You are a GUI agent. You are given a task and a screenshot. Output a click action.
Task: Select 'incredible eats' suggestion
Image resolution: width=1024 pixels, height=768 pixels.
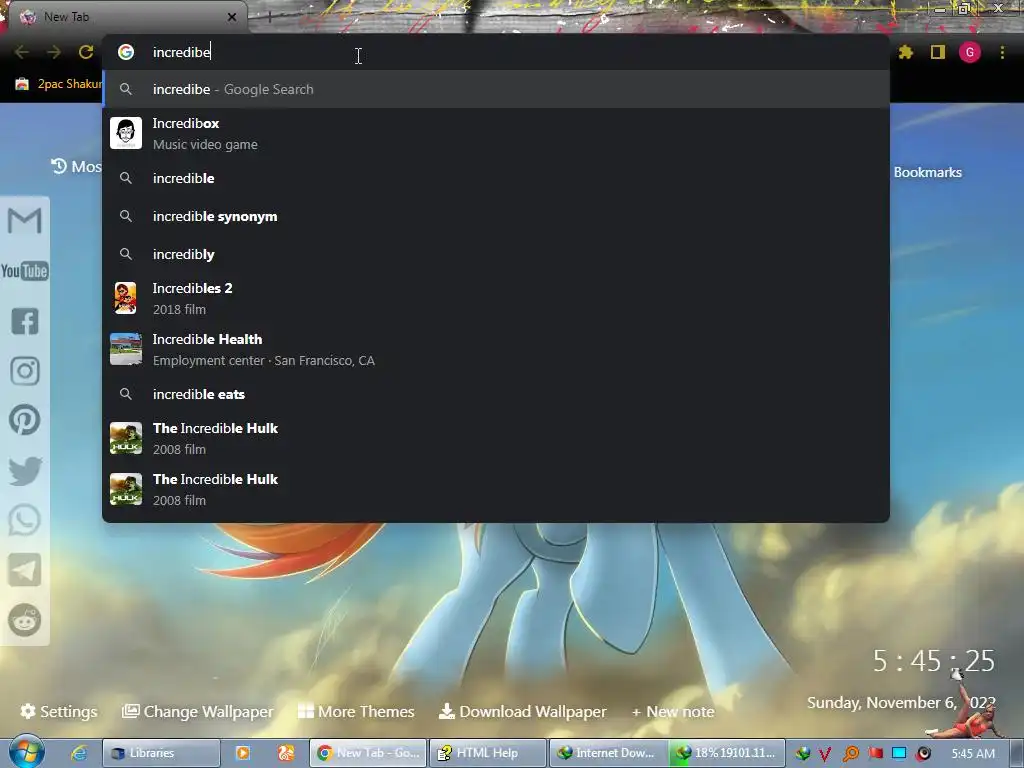(x=496, y=394)
